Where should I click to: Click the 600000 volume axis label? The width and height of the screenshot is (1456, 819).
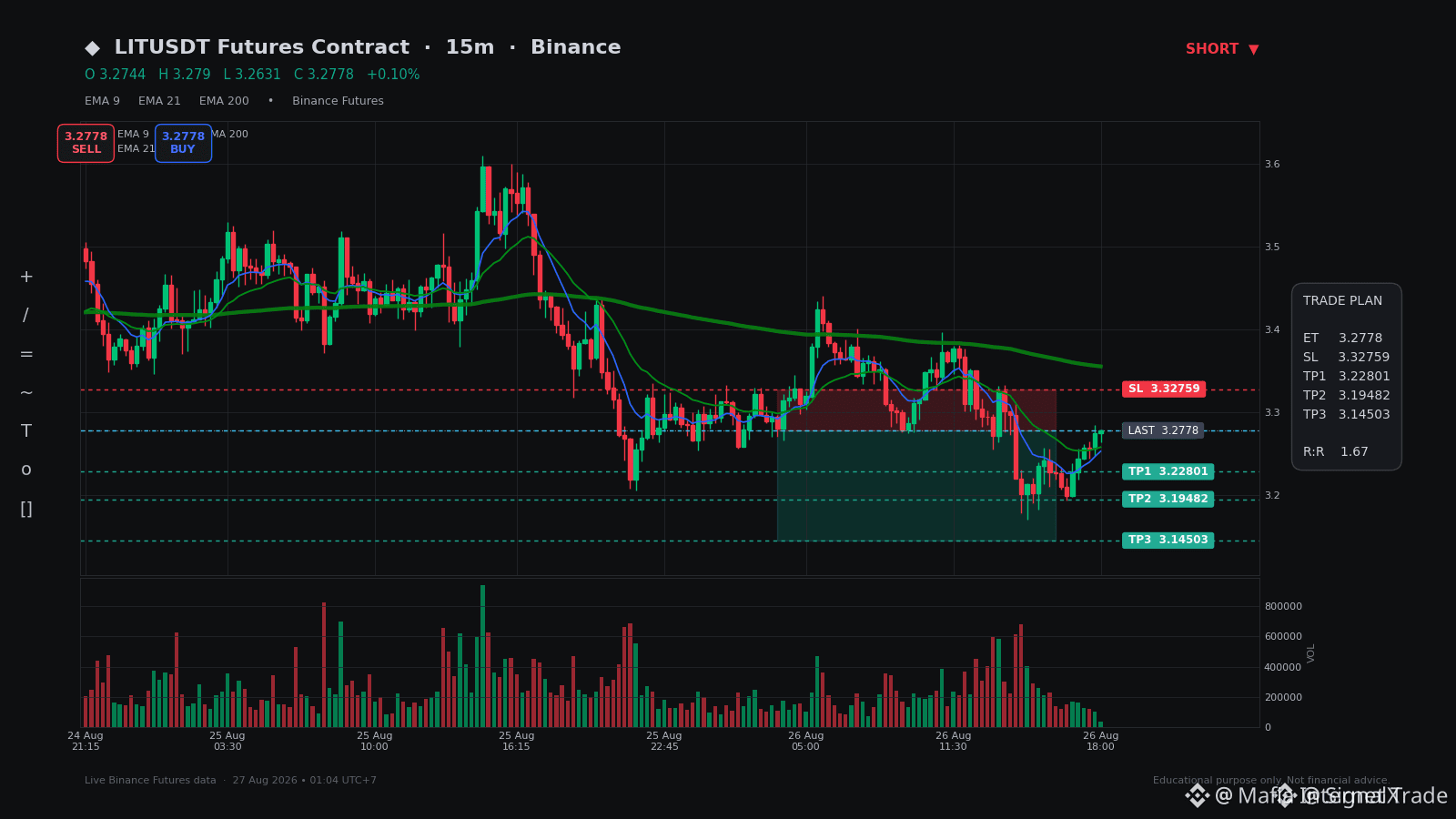1283,637
